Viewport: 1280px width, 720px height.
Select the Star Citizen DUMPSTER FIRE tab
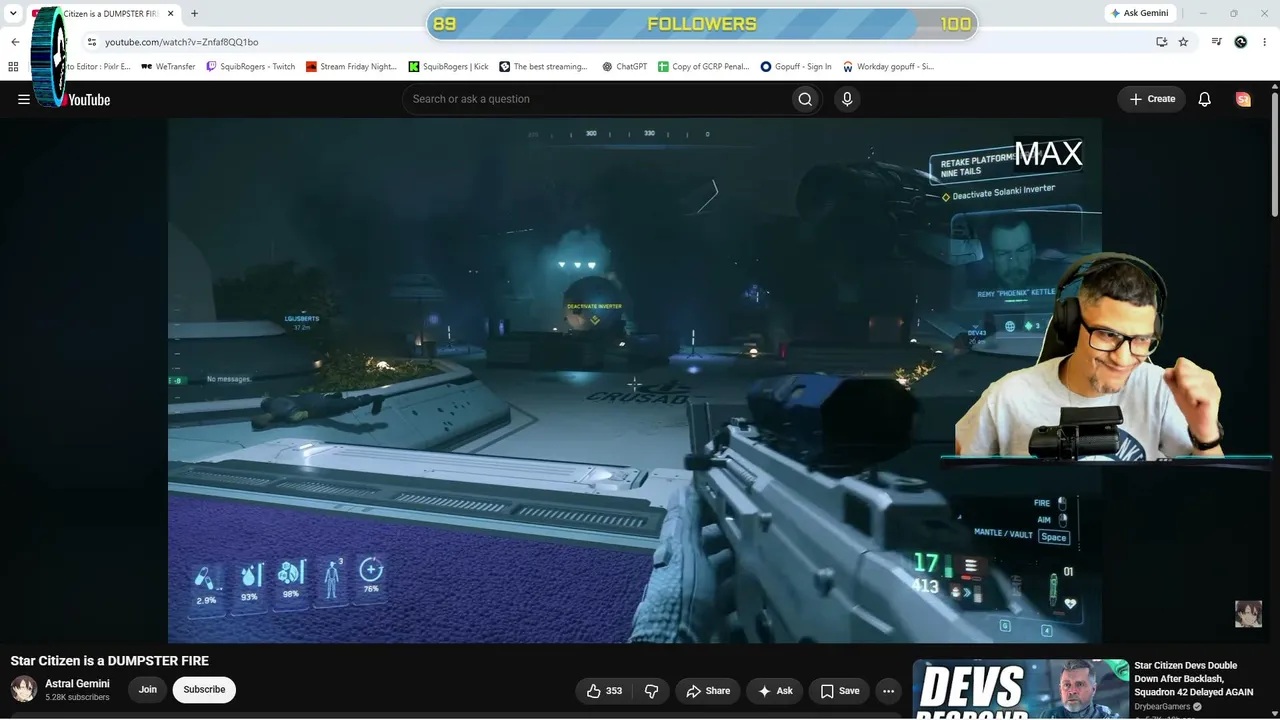102,14
